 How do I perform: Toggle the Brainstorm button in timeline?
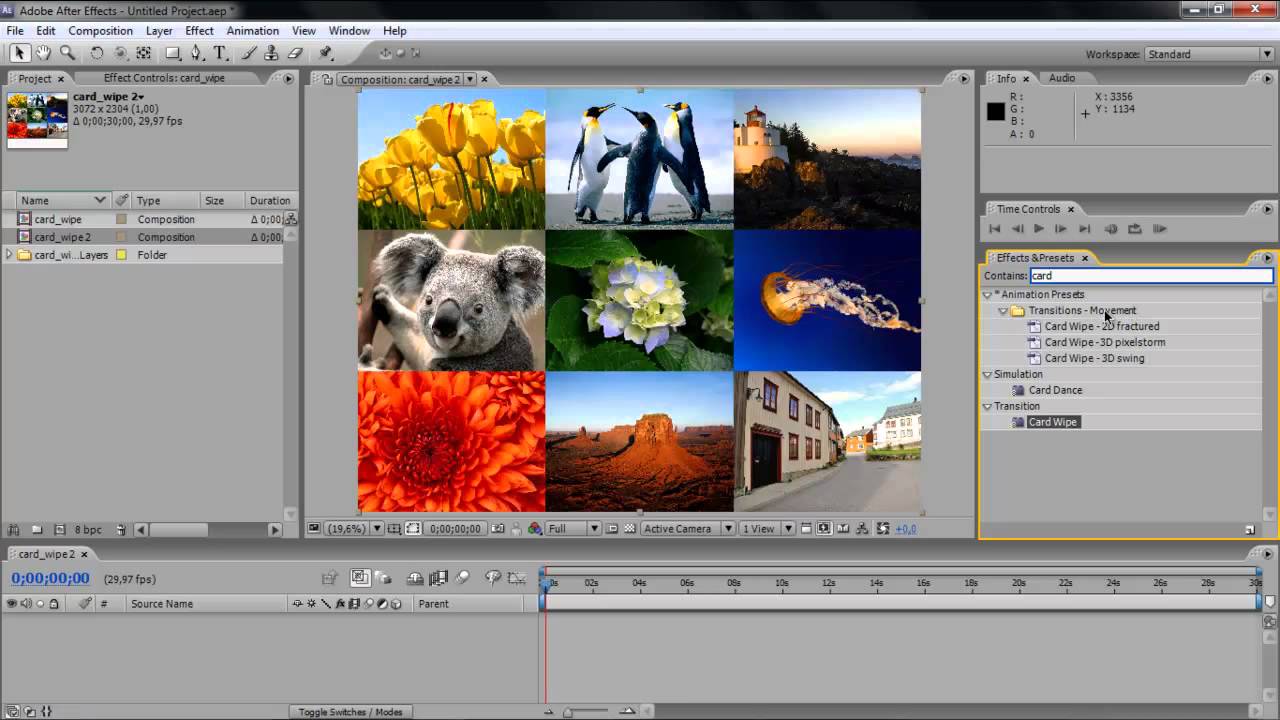(493, 578)
